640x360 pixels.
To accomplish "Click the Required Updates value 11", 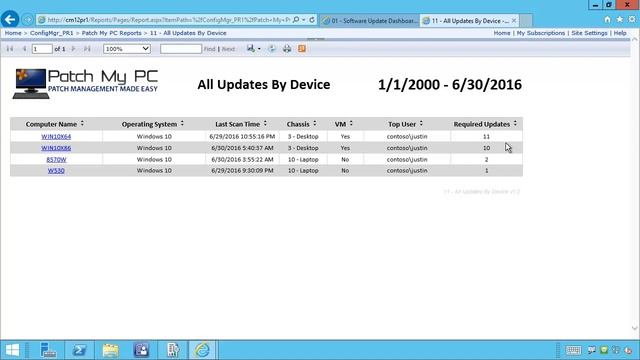I will point(486,136).
